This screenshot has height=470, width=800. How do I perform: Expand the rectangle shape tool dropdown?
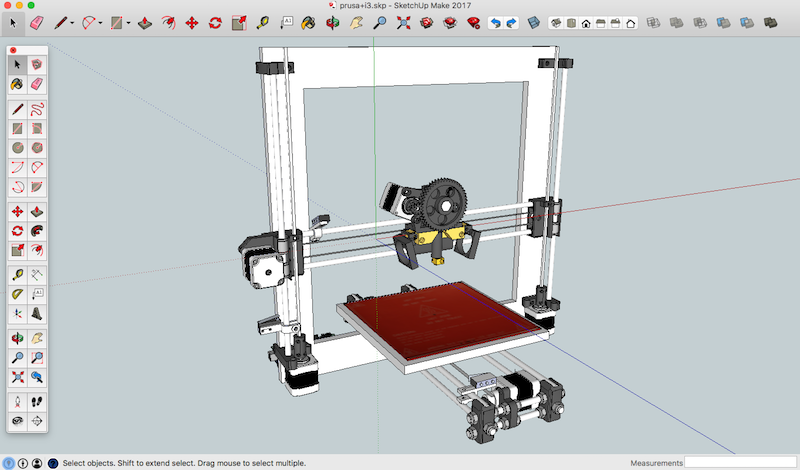[x=128, y=22]
